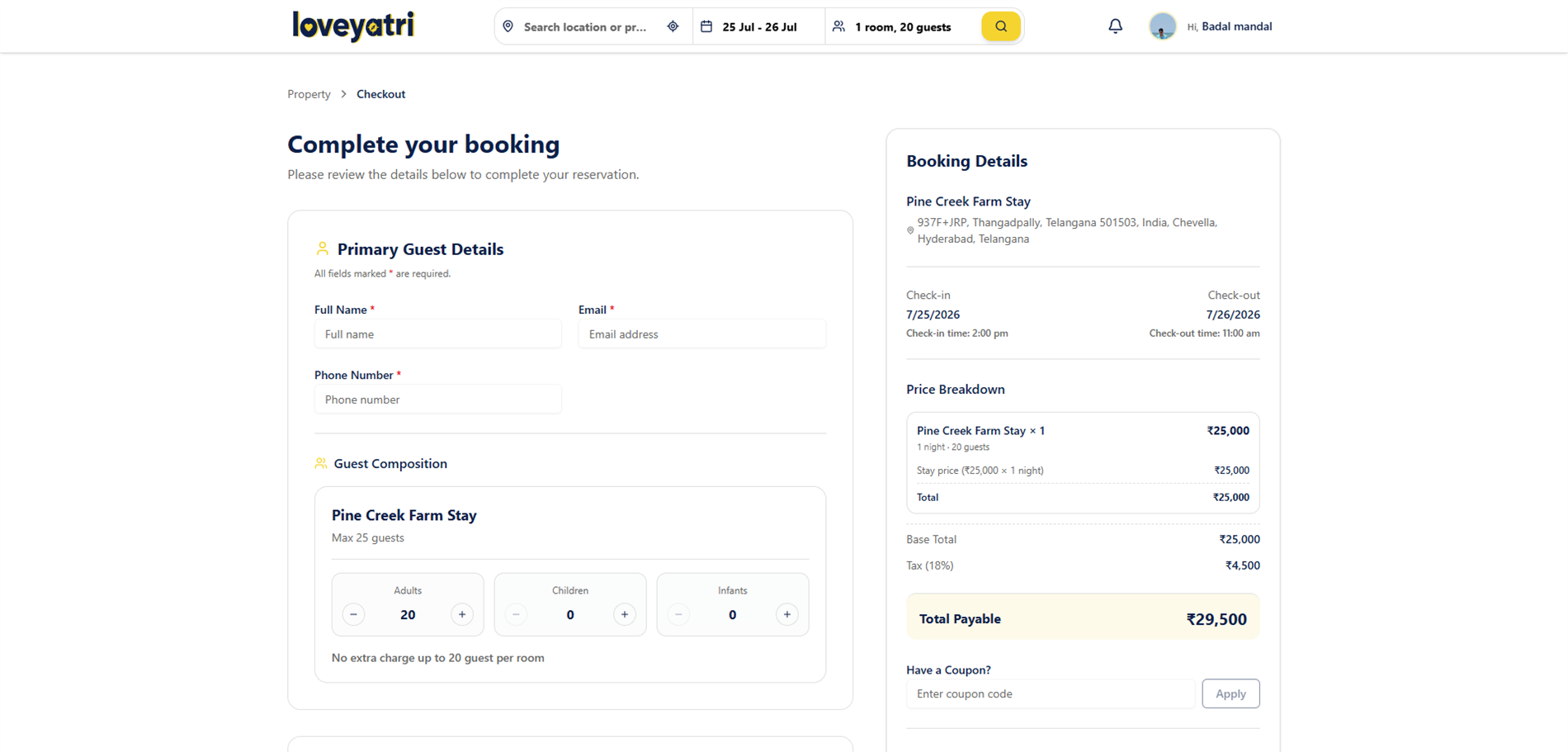
Task: Use current location crosshair icon
Action: tap(673, 26)
